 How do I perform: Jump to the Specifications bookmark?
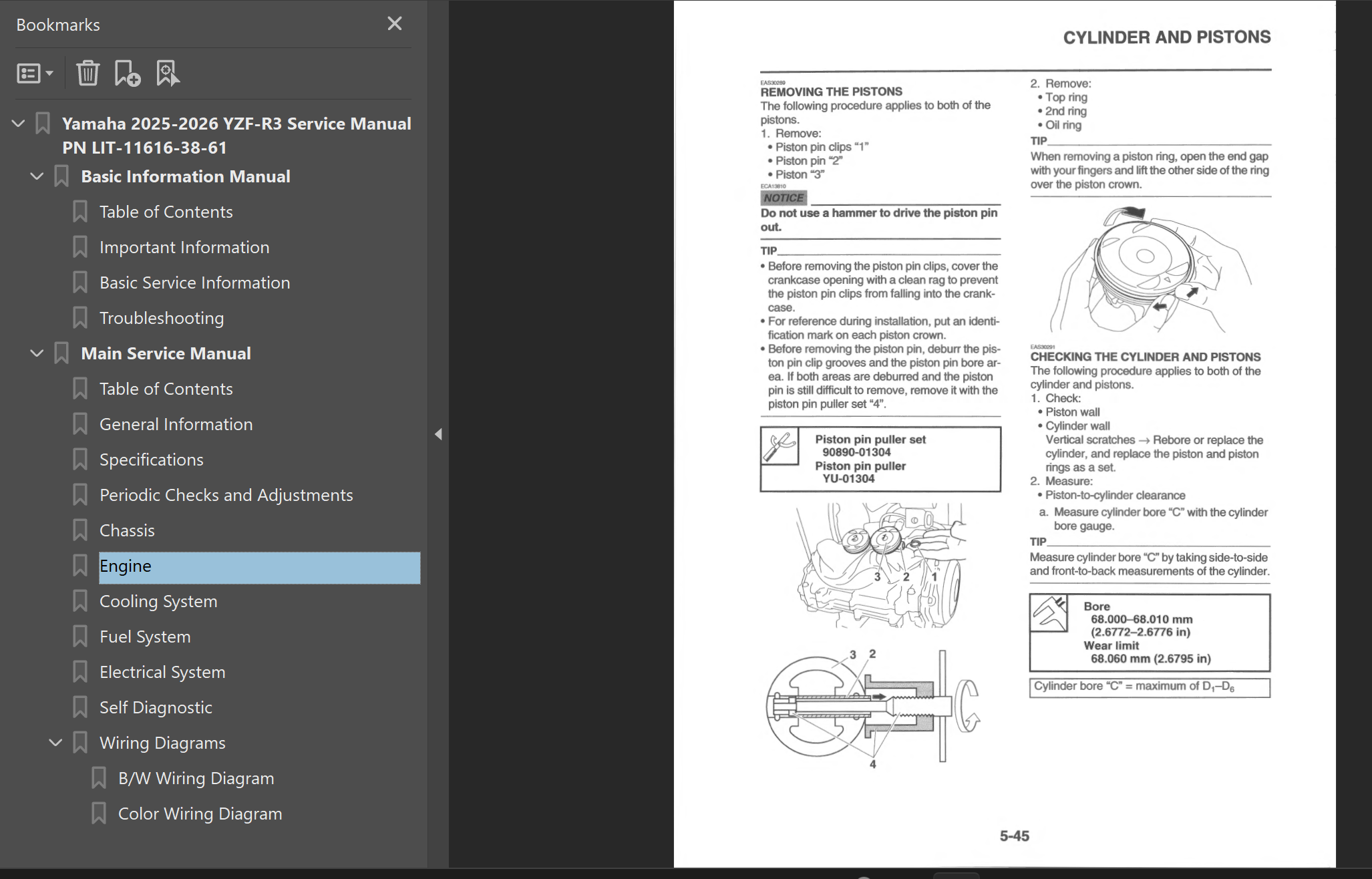click(152, 460)
